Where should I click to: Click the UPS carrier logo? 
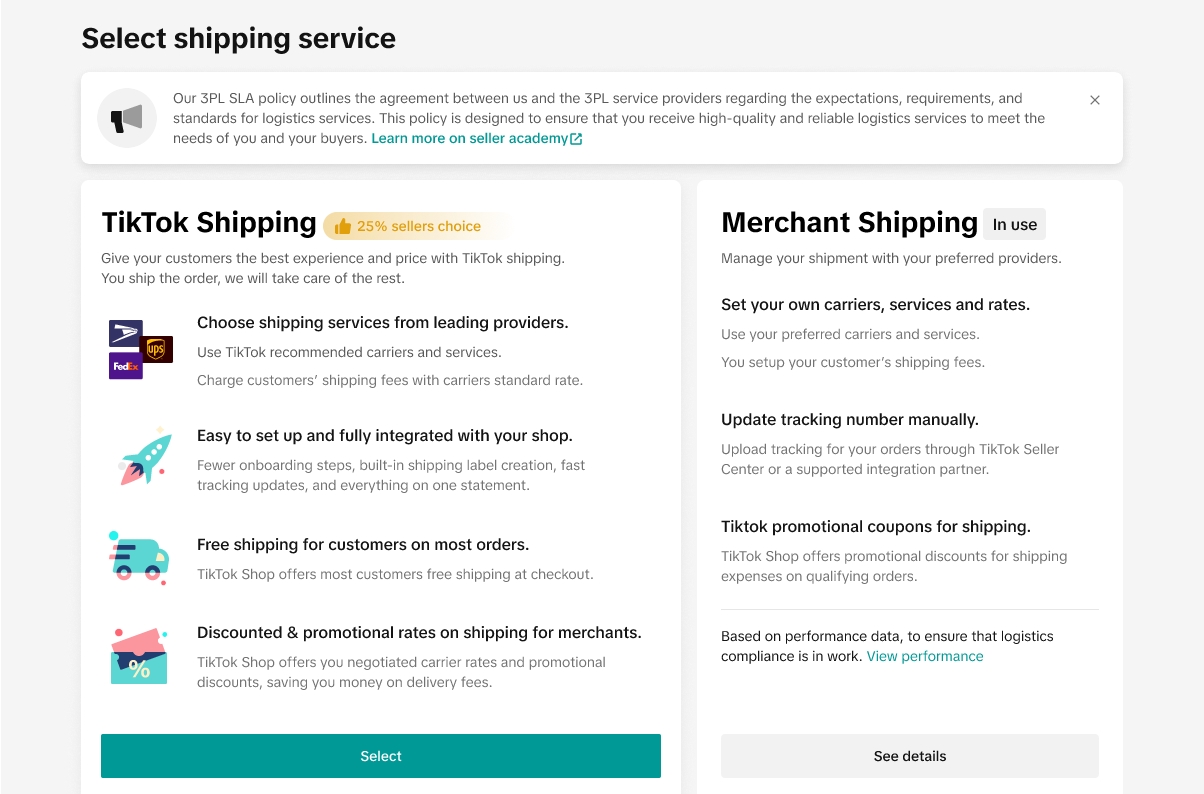[157, 349]
